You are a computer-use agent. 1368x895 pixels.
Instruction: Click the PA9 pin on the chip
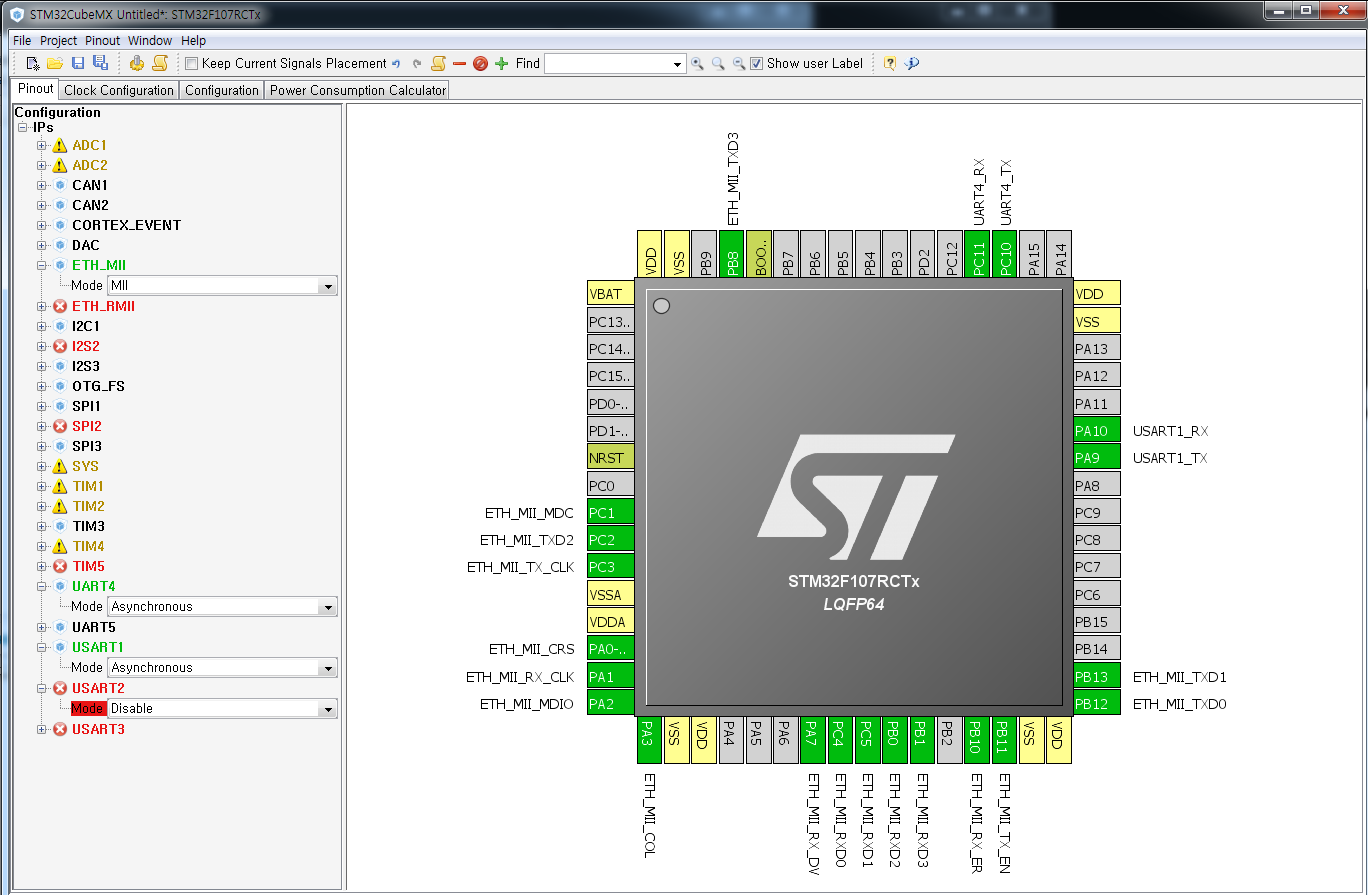coord(1097,458)
